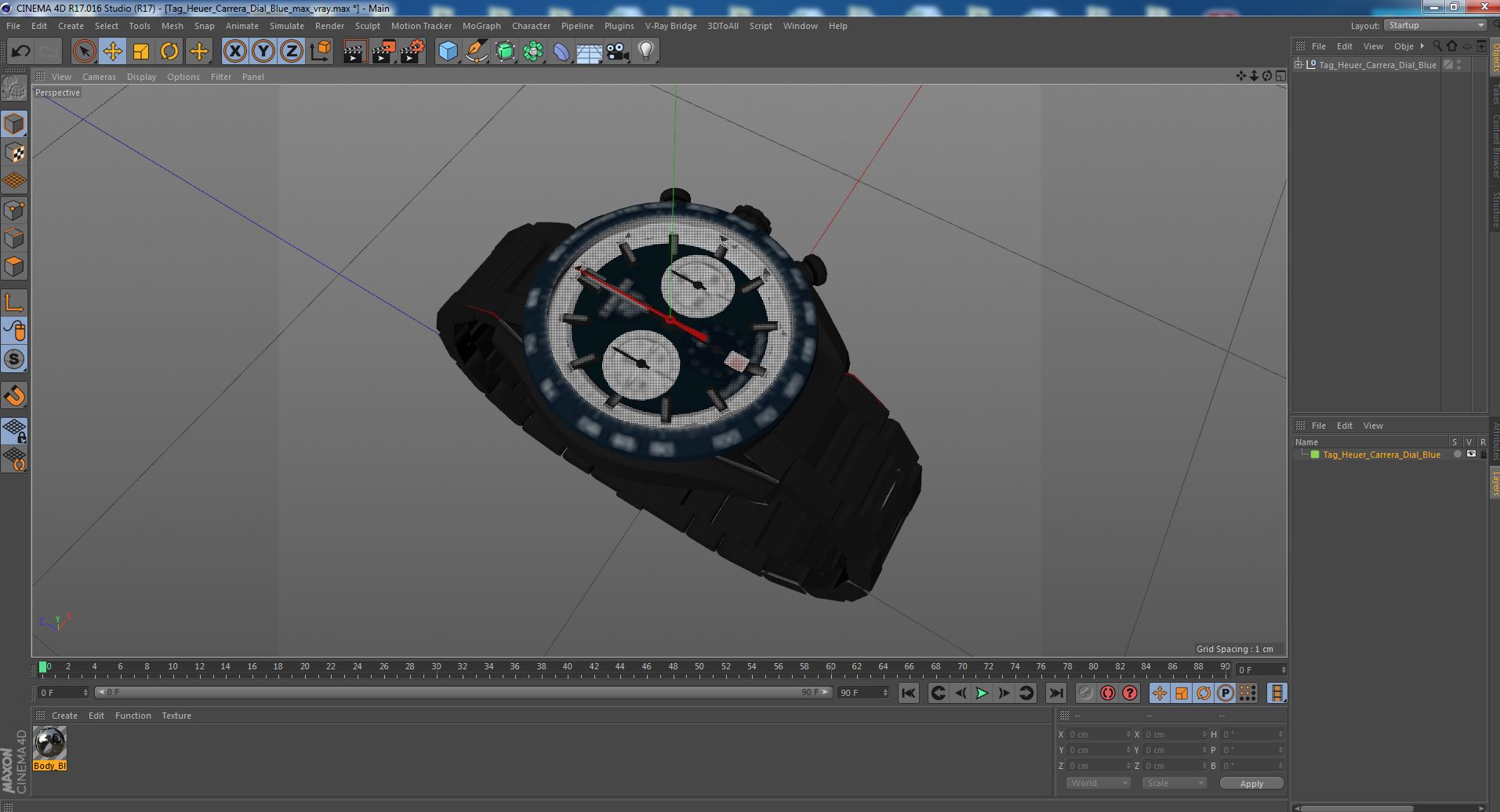This screenshot has width=1500, height=812.
Task: Activate the Rotate tool
Action: click(169, 52)
